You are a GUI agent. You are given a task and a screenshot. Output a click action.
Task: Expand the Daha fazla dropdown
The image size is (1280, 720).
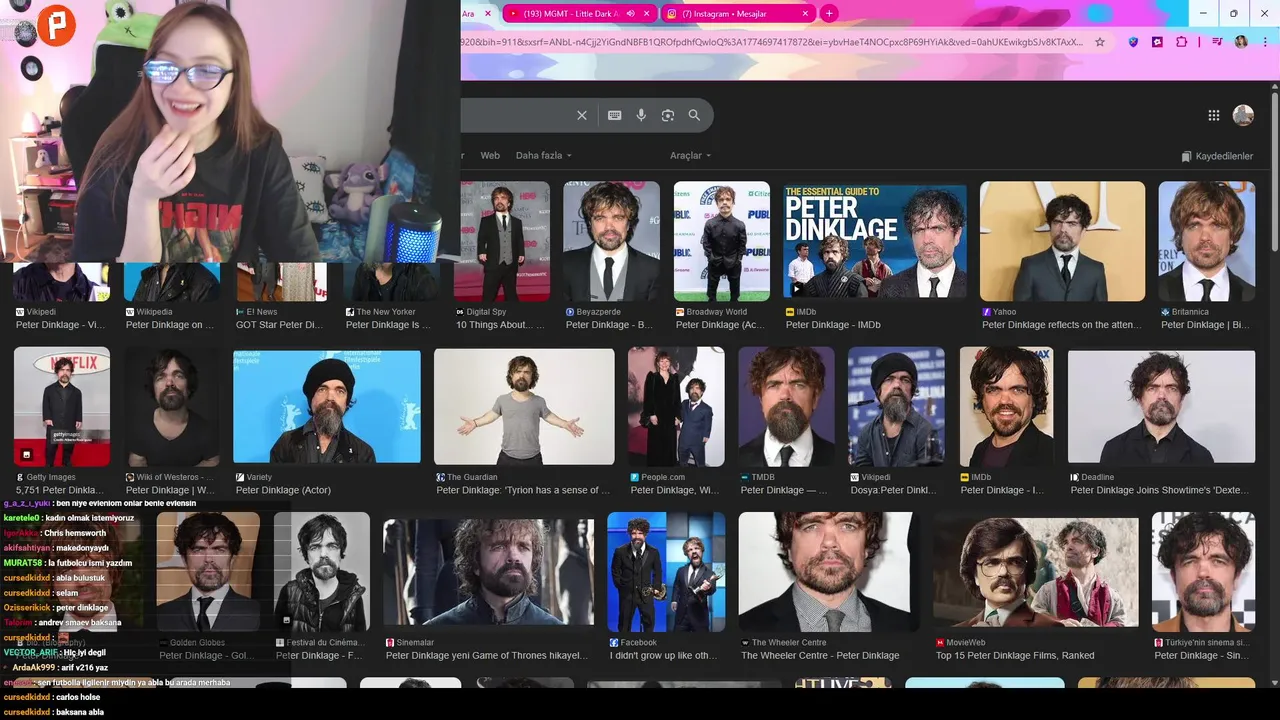(x=543, y=156)
